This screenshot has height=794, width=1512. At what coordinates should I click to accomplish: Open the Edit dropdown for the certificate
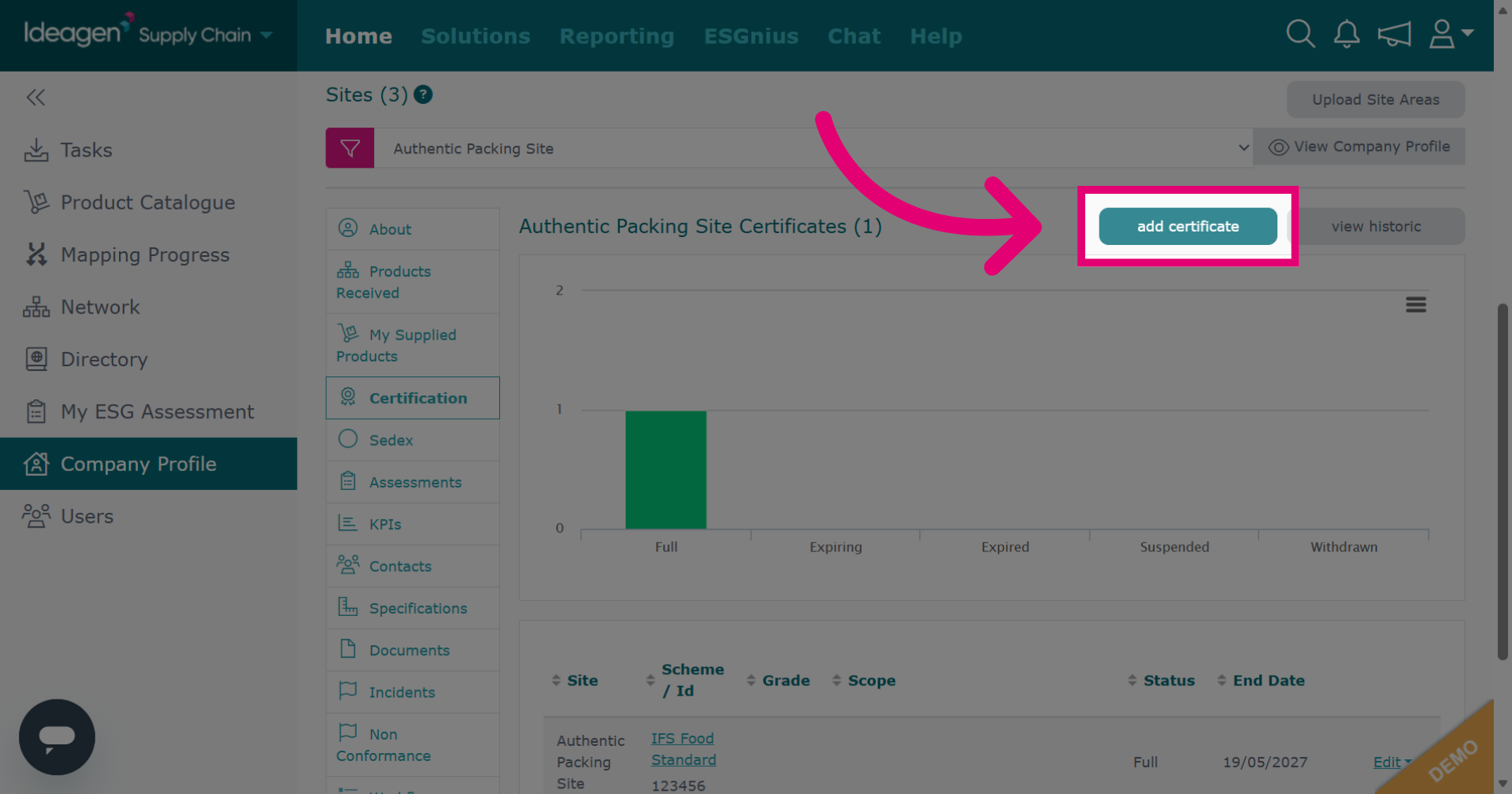pyautogui.click(x=1392, y=762)
